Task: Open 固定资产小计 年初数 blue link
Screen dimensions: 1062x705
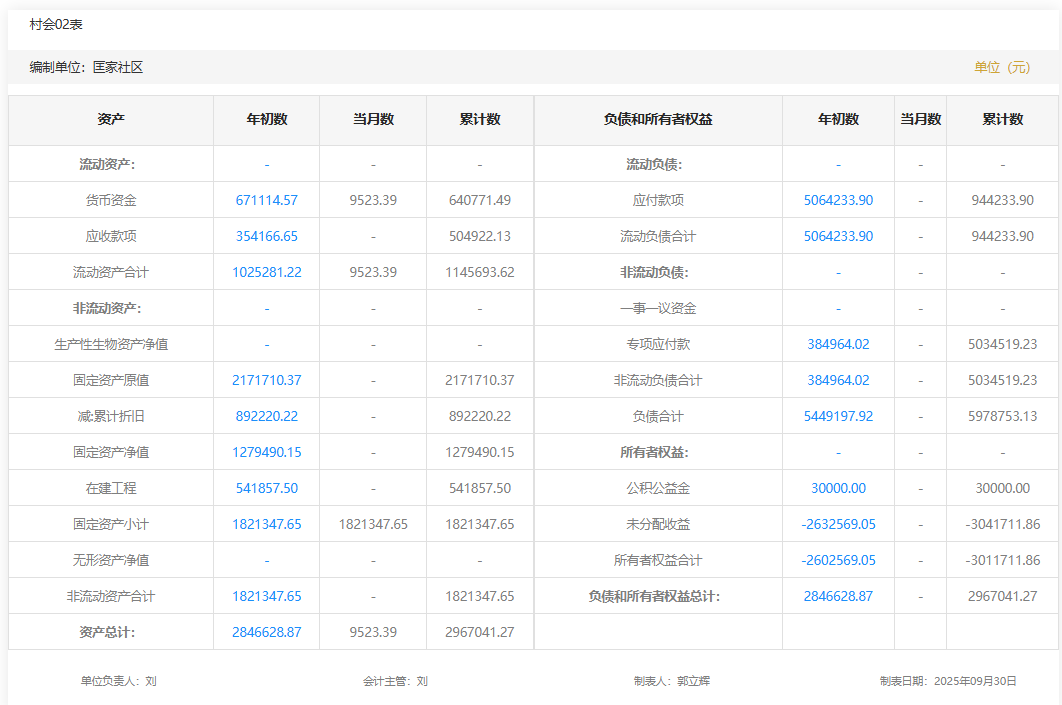Action: pos(266,524)
